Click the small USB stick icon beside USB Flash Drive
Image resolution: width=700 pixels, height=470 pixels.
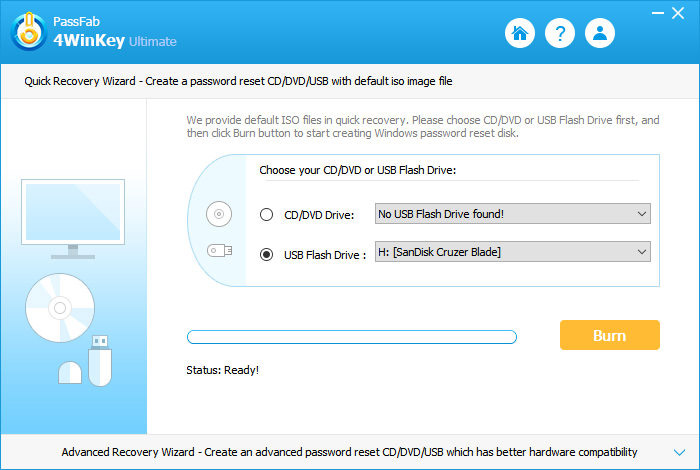pyautogui.click(x=219, y=252)
